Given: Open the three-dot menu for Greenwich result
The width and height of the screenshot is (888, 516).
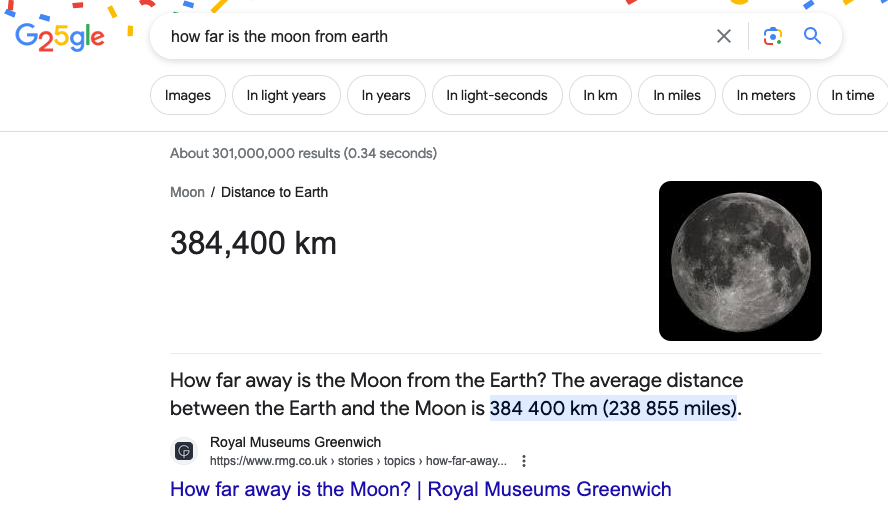Looking at the screenshot, I should click(x=524, y=461).
